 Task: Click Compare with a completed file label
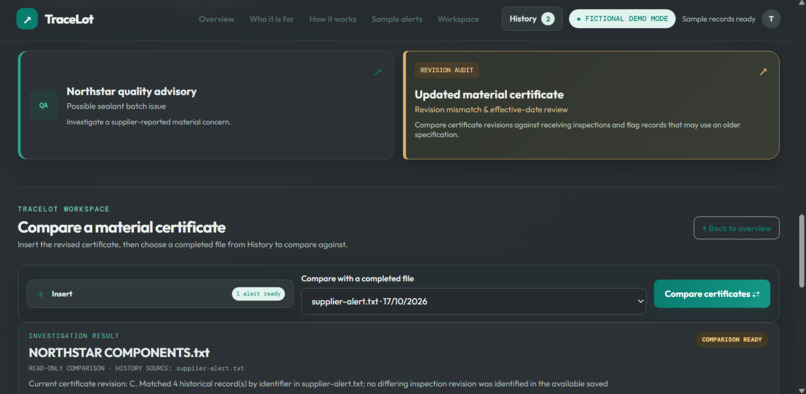(x=357, y=279)
